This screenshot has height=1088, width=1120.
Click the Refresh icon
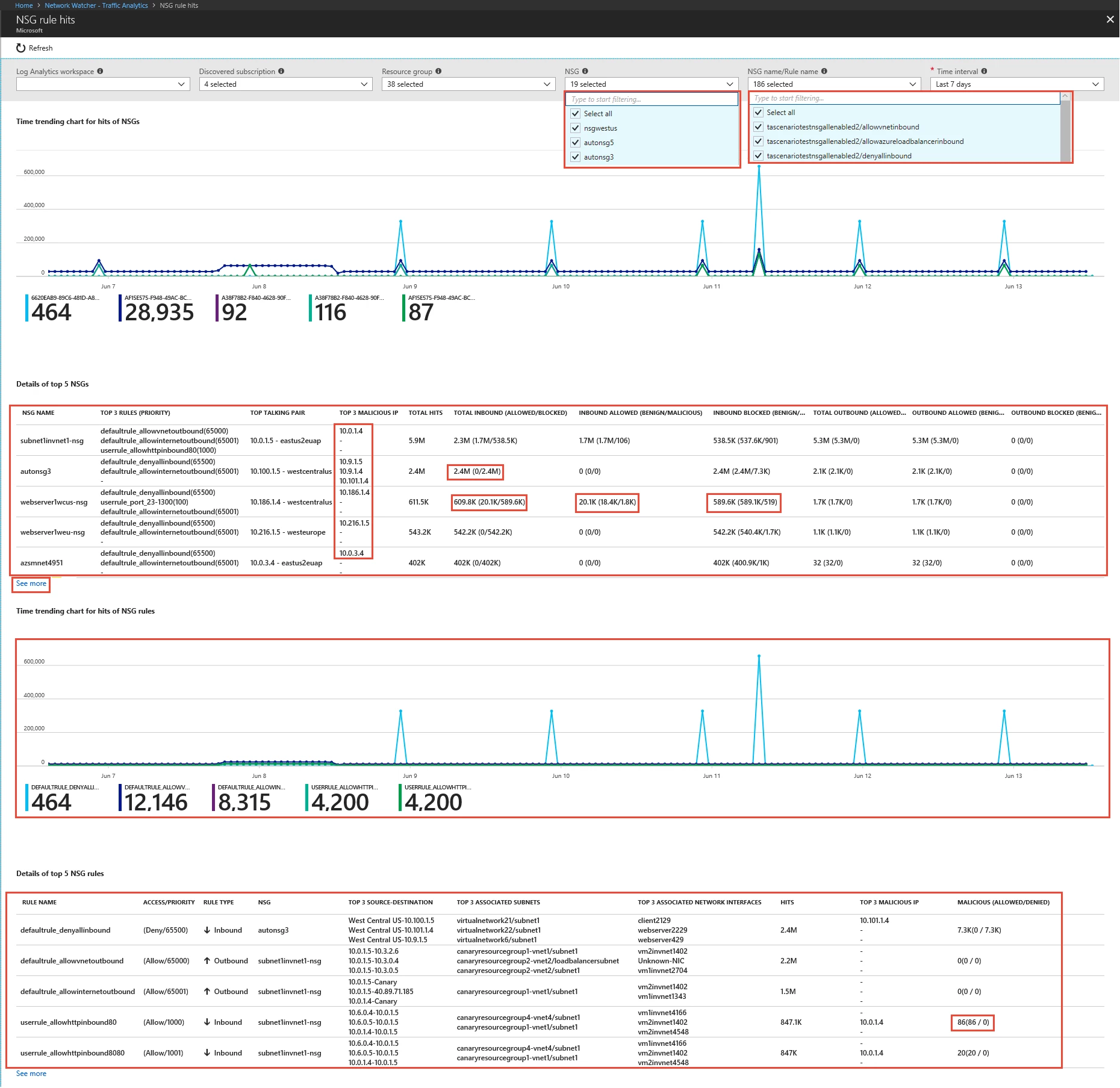click(20, 48)
